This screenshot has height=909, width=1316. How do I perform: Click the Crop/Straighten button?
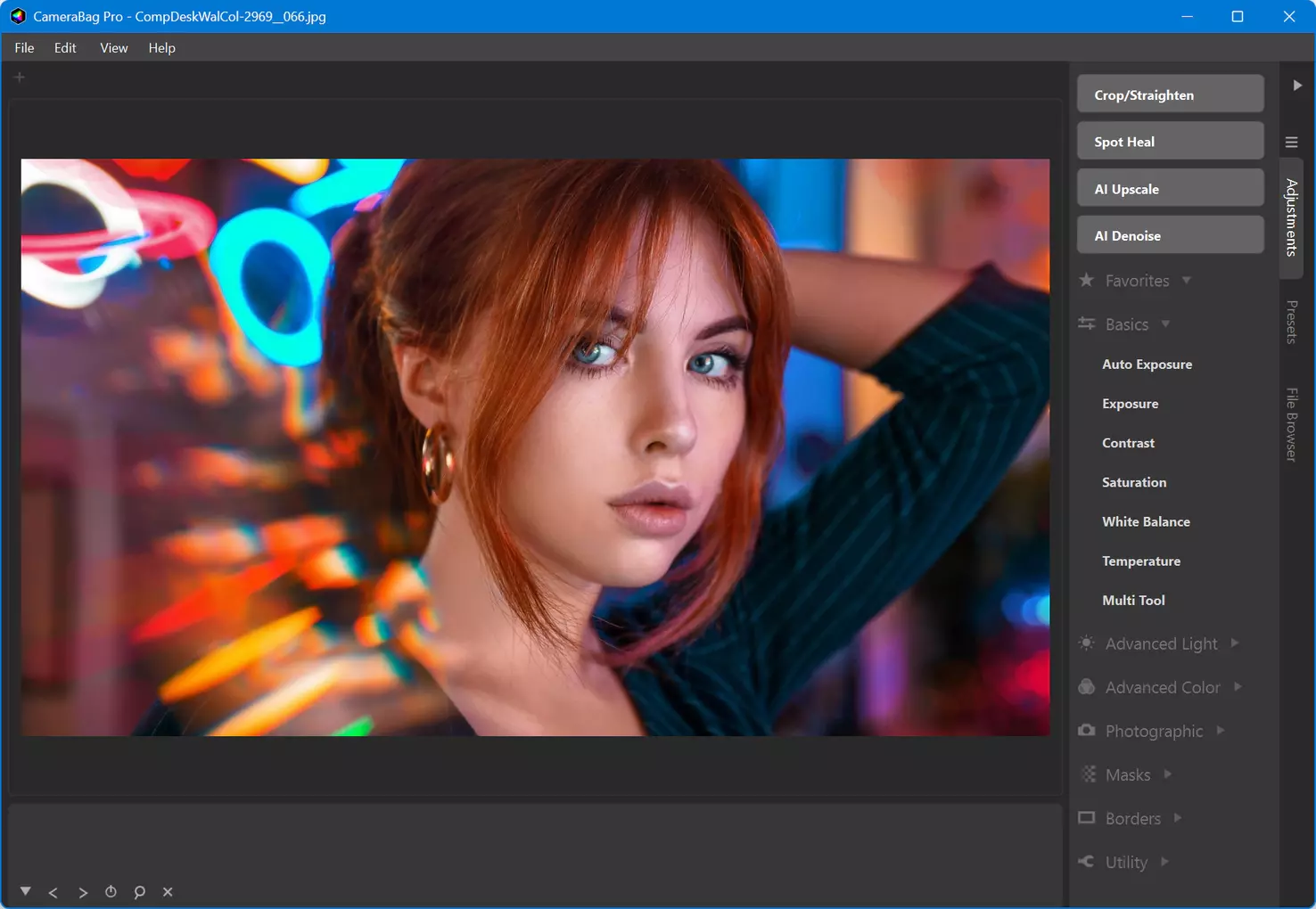tap(1170, 94)
